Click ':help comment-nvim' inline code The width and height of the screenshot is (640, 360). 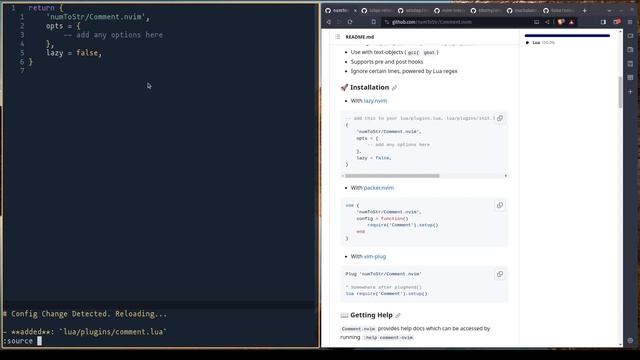tap(388, 338)
